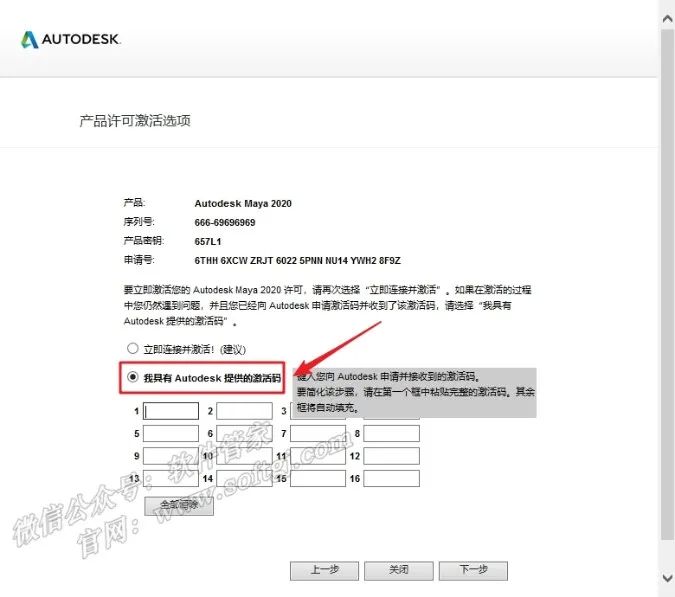Click the close (关闭) button
This screenshot has height=597, width=675.
399,571
